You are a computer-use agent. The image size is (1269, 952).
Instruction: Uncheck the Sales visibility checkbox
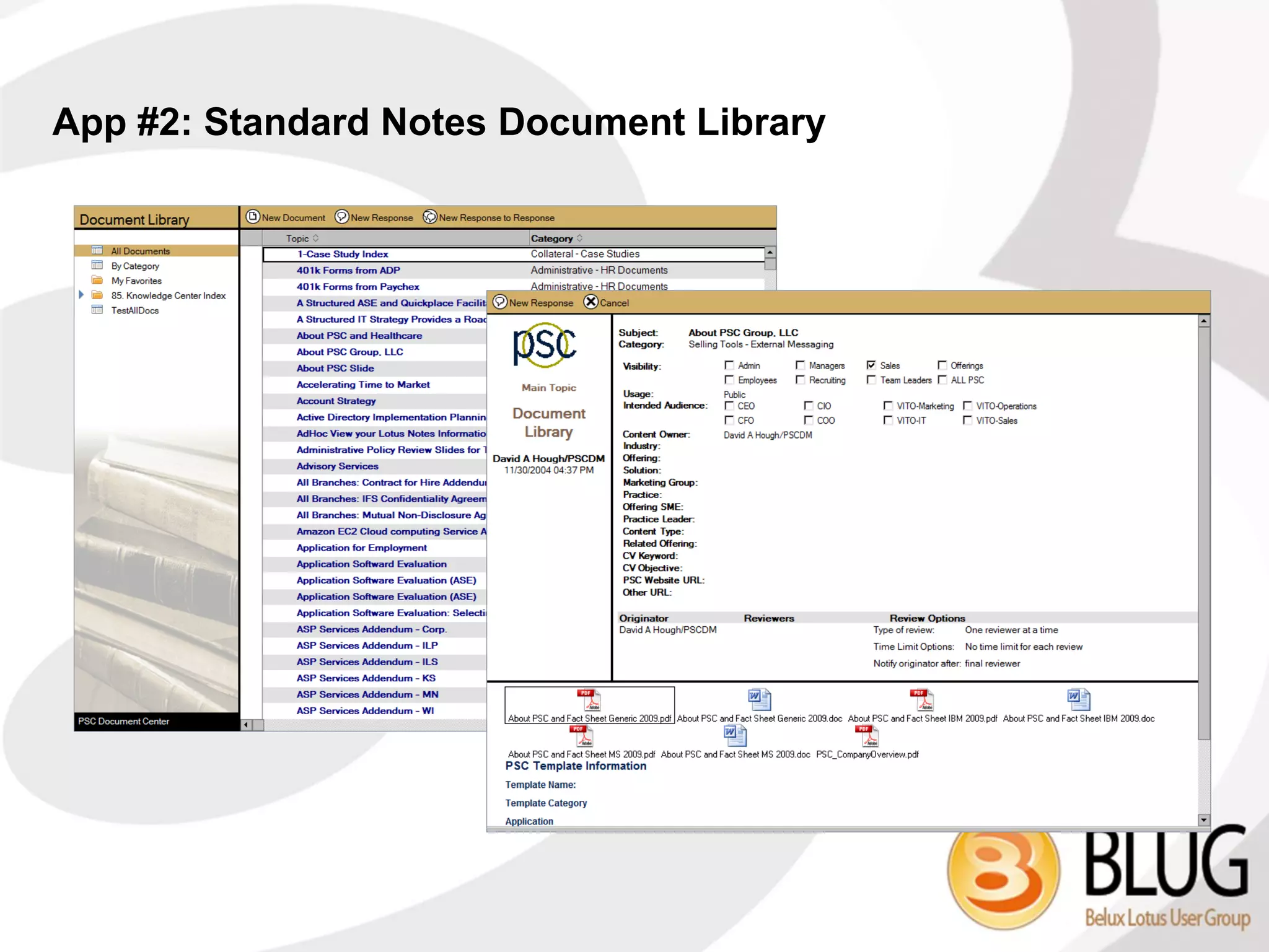(x=872, y=365)
